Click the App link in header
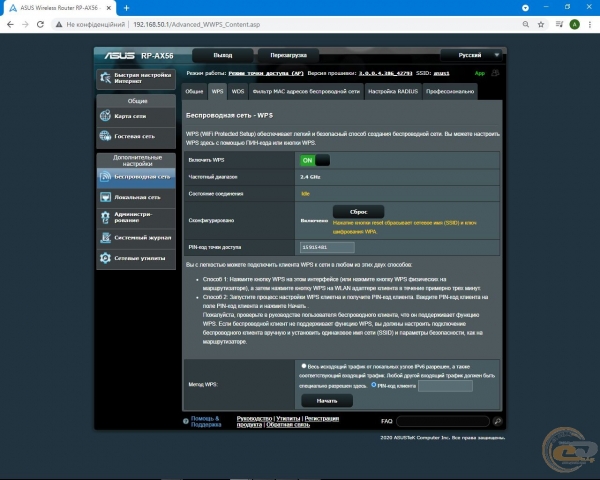The image size is (600, 480). point(479,73)
